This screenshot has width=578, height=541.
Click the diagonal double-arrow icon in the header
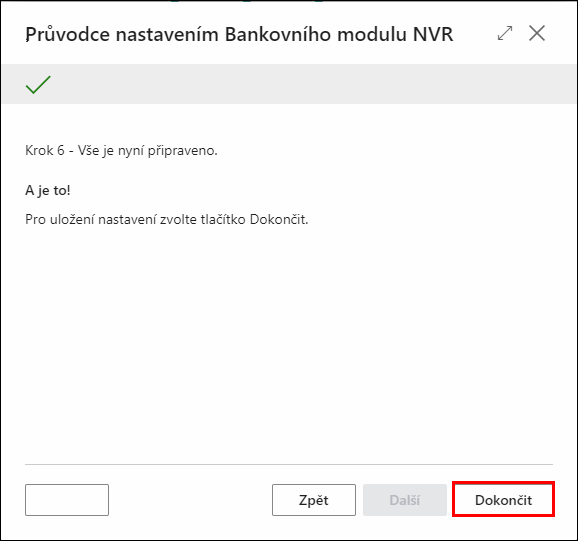[505, 34]
